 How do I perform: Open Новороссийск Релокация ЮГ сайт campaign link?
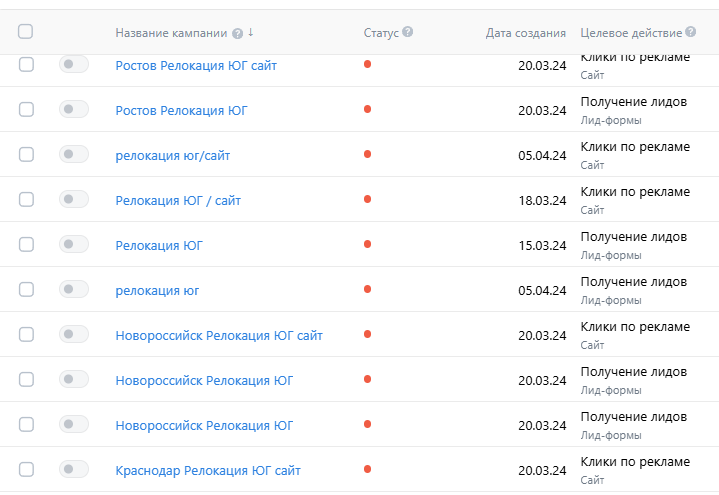(219, 335)
